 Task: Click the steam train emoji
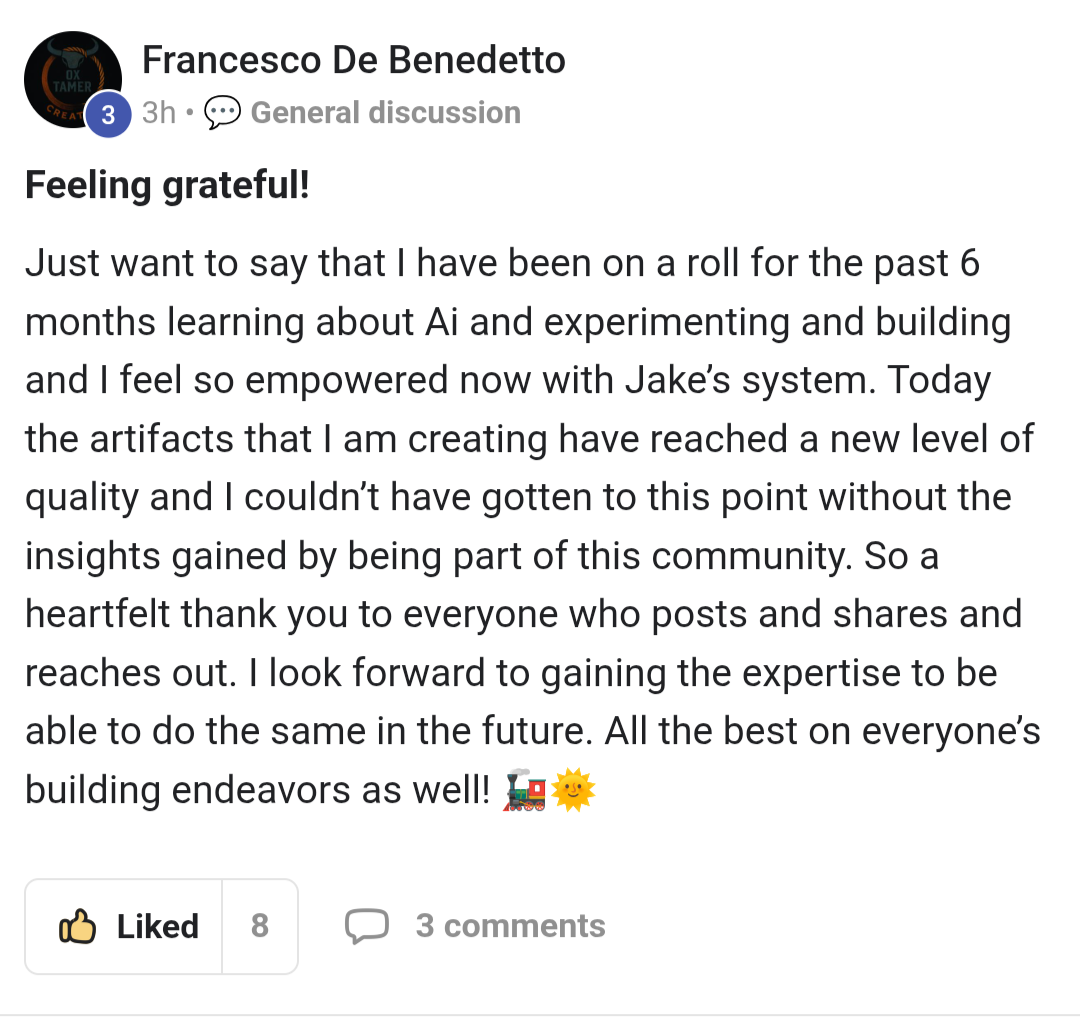(525, 790)
